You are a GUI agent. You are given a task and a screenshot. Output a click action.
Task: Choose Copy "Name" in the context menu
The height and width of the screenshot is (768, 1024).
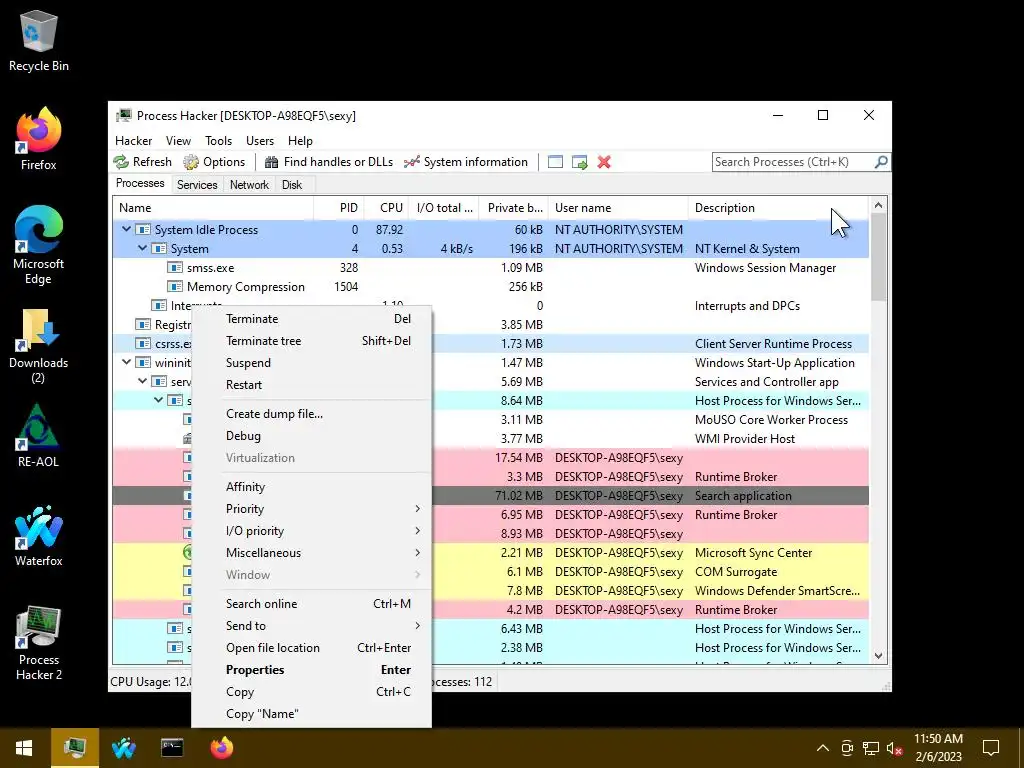pyautogui.click(x=312, y=714)
